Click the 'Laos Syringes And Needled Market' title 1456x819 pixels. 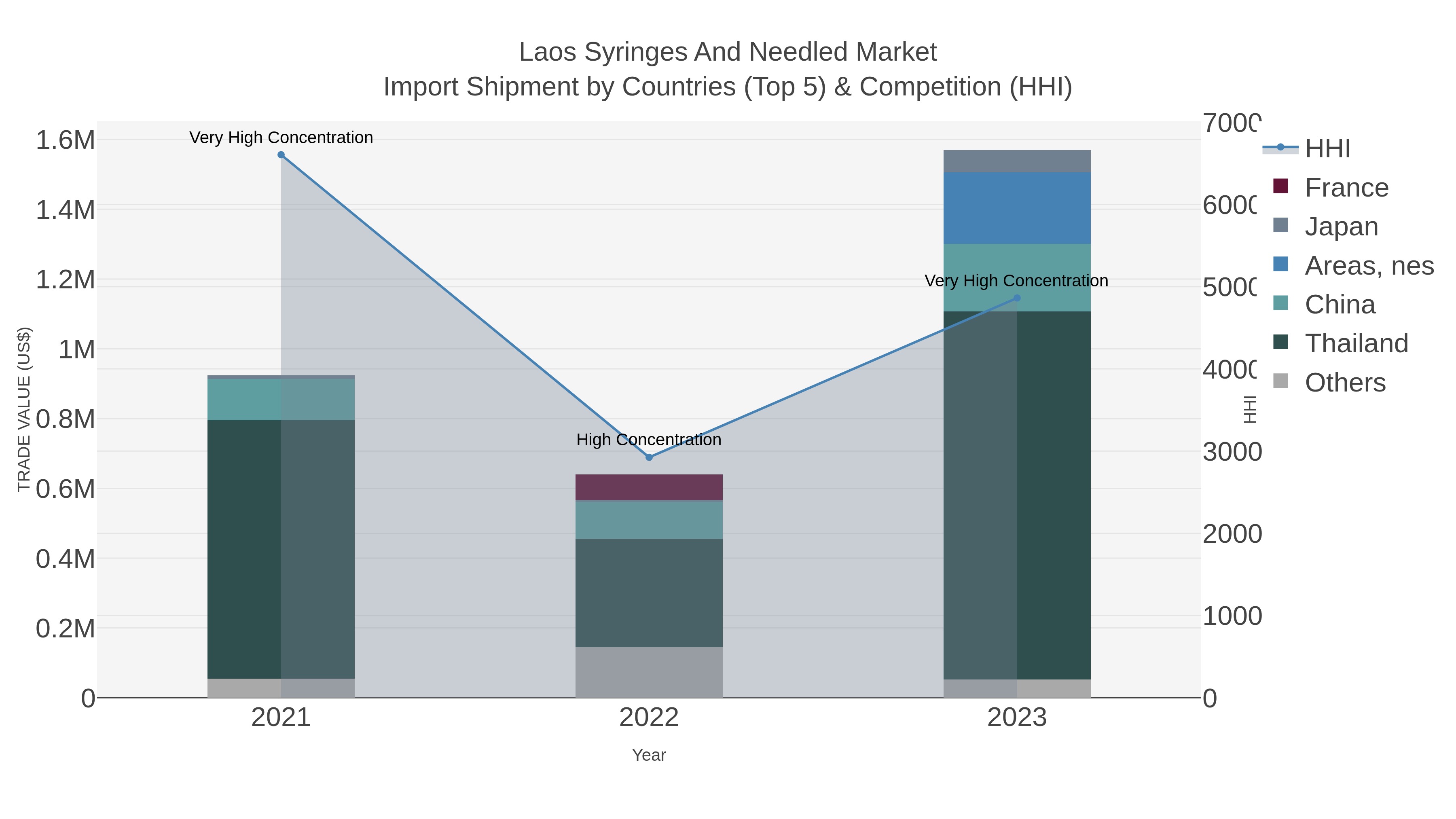(728, 52)
